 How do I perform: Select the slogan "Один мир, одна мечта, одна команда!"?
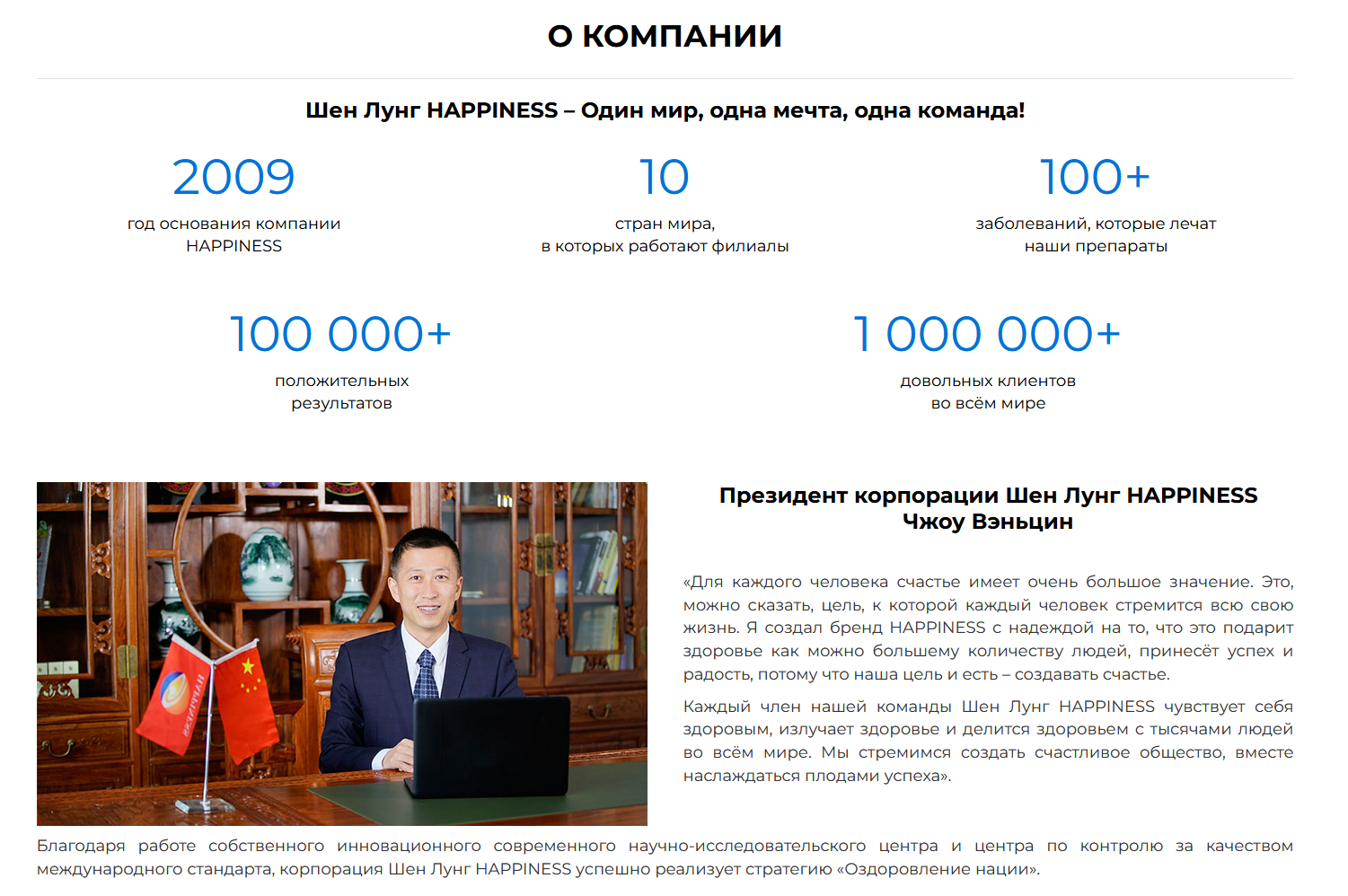(803, 110)
